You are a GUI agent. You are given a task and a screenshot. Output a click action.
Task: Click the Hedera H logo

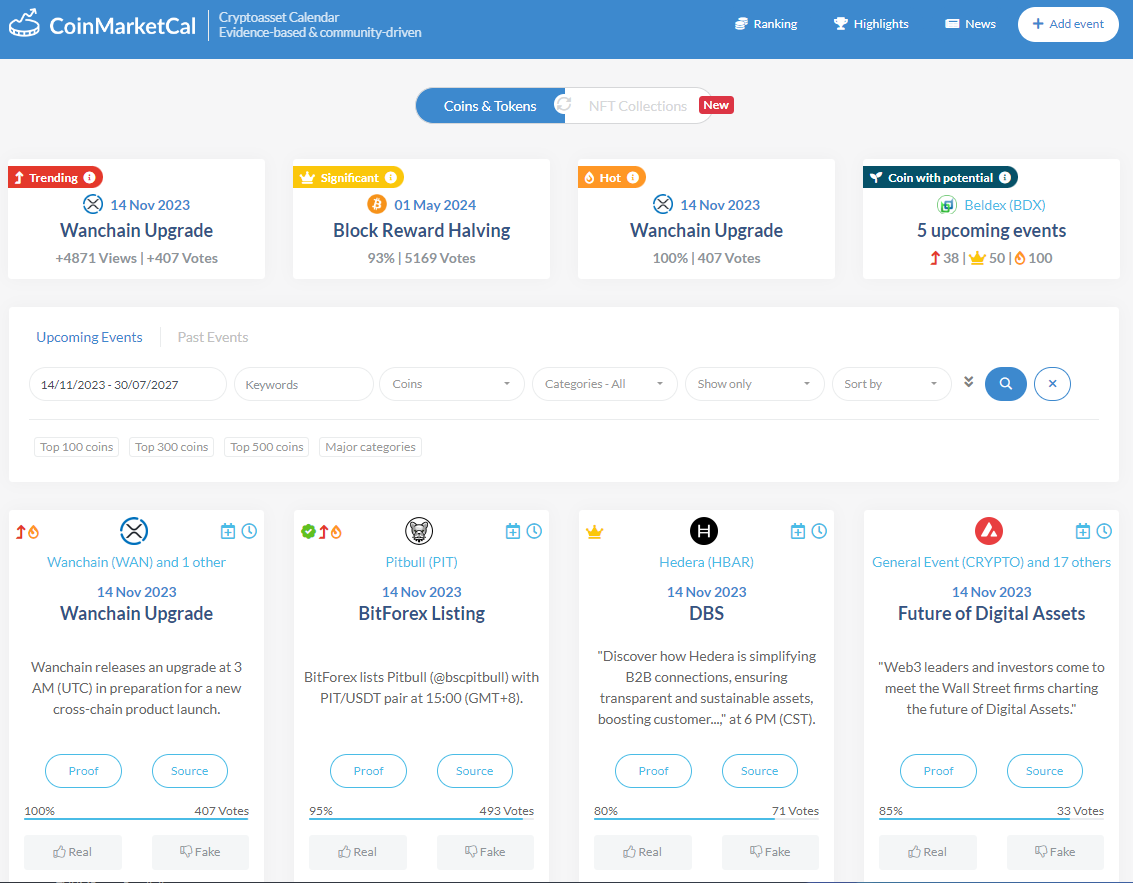coord(704,531)
